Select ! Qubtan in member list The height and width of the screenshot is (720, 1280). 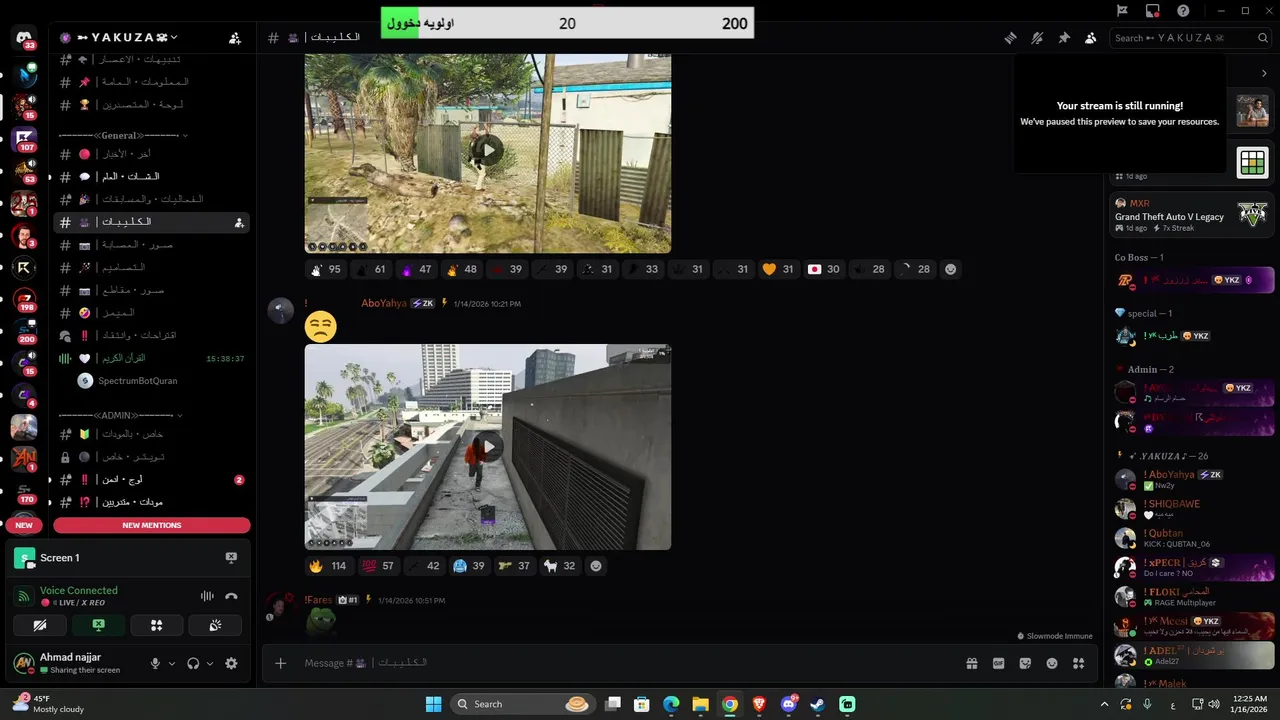tap(1193, 538)
